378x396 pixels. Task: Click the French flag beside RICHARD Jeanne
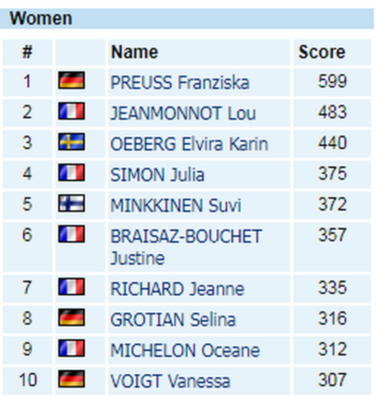(72, 287)
